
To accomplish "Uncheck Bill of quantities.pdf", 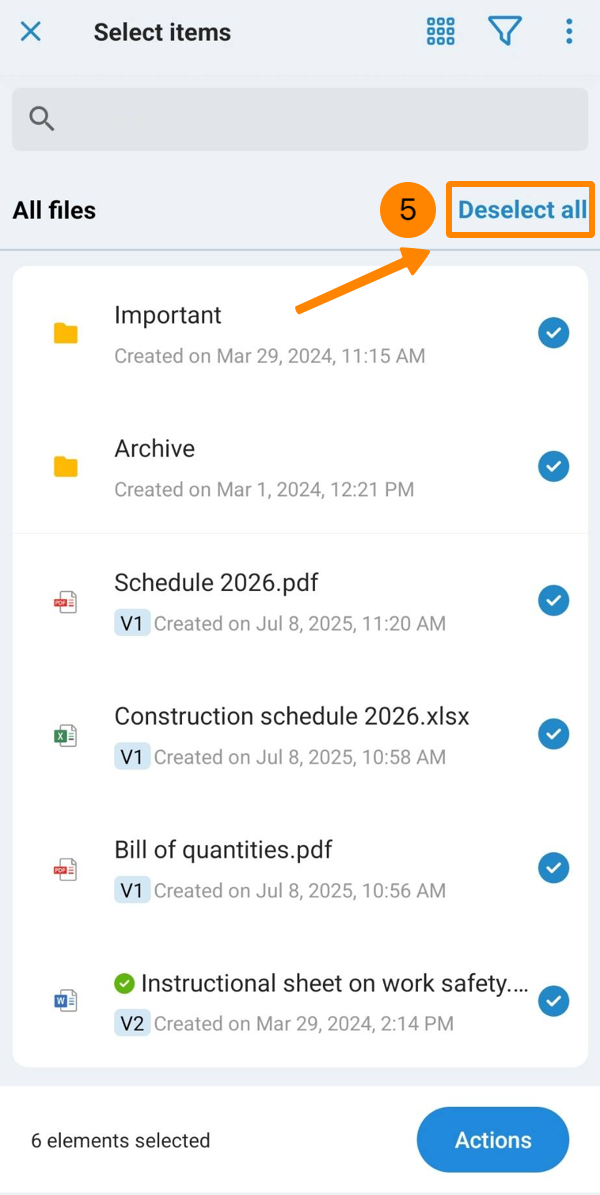I will pyautogui.click(x=553, y=867).
